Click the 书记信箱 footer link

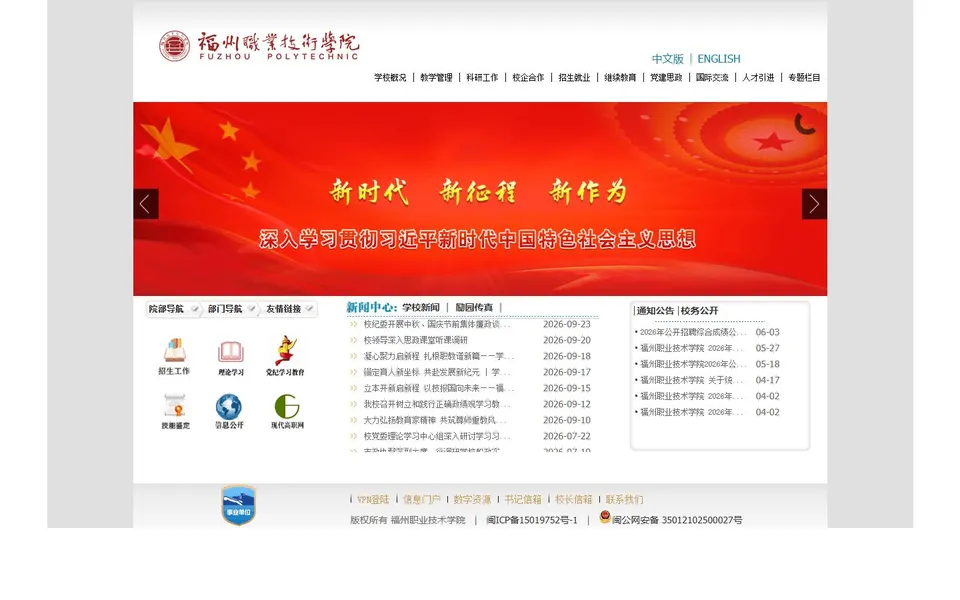[523, 500]
